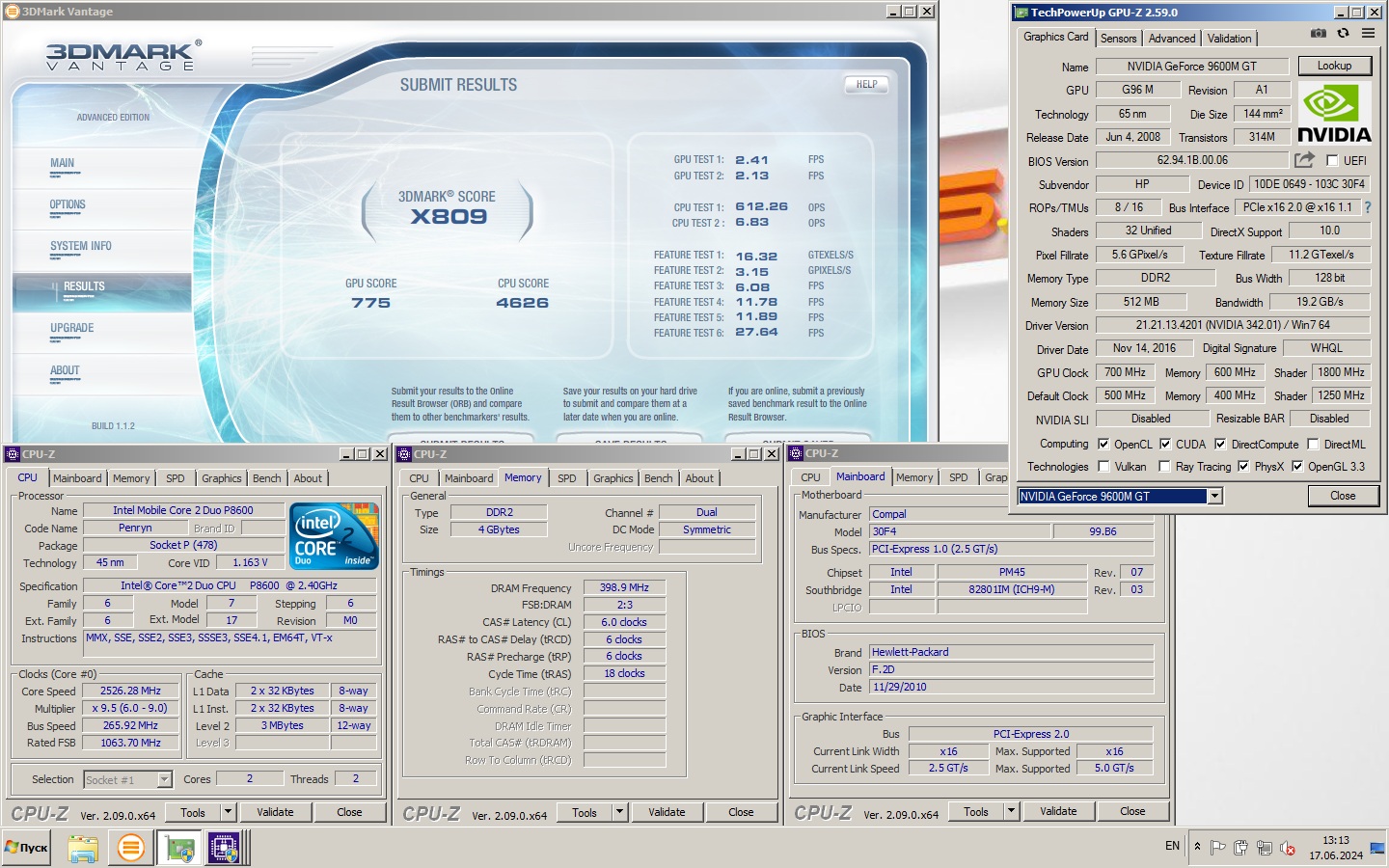Open Mainboard tab in first CPU-Z window
The width and height of the screenshot is (1389, 868).
click(x=77, y=478)
